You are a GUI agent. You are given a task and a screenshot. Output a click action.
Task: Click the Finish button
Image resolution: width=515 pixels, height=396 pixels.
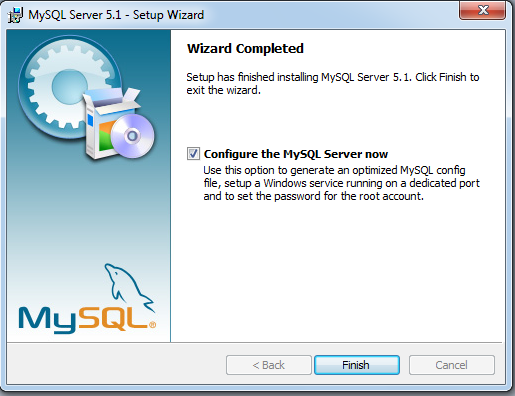click(x=357, y=365)
